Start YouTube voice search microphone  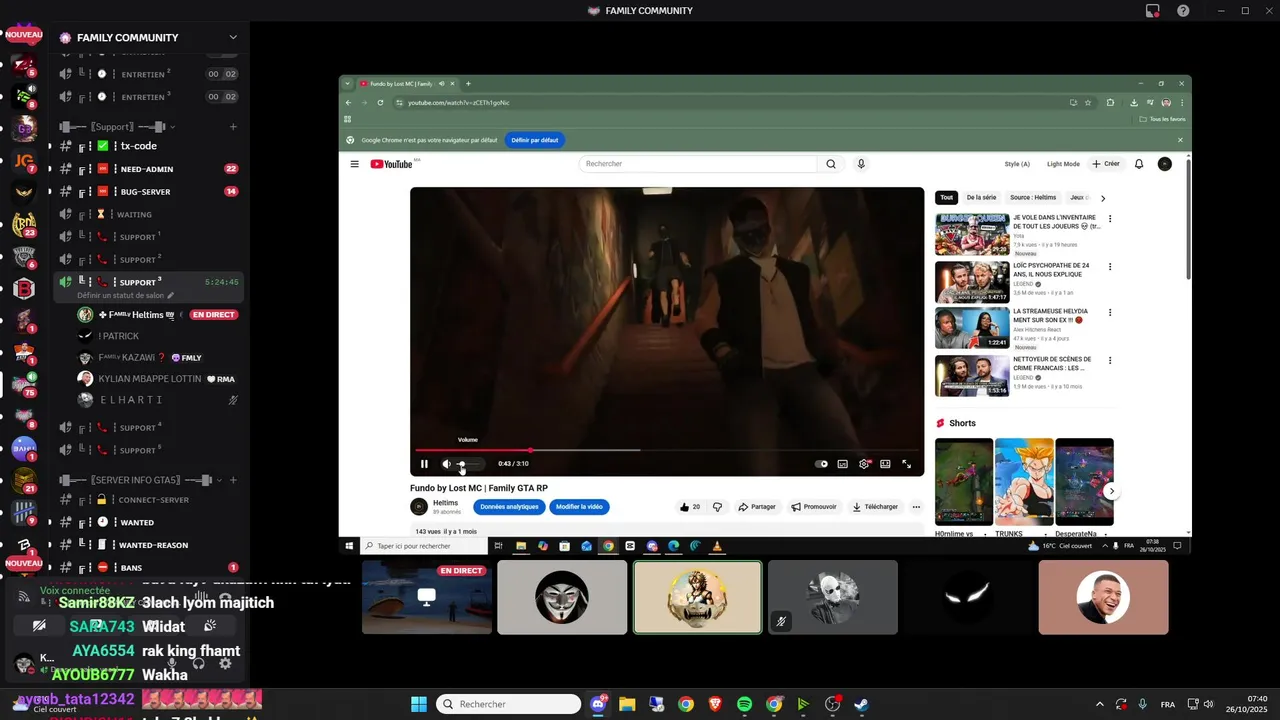(861, 164)
